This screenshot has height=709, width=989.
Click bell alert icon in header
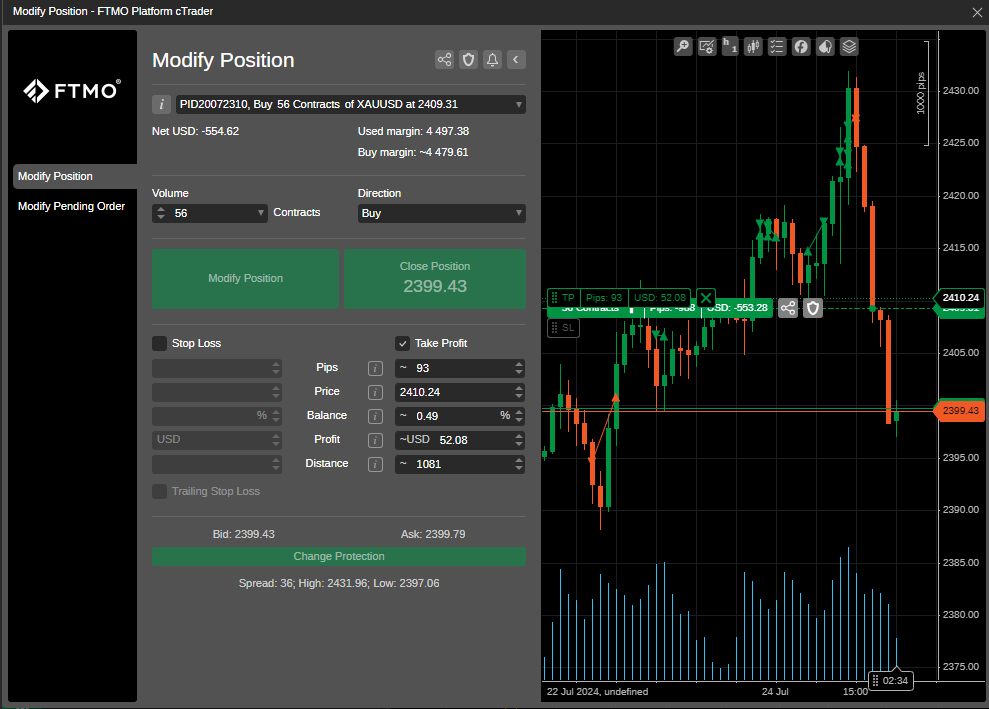pyautogui.click(x=493, y=60)
